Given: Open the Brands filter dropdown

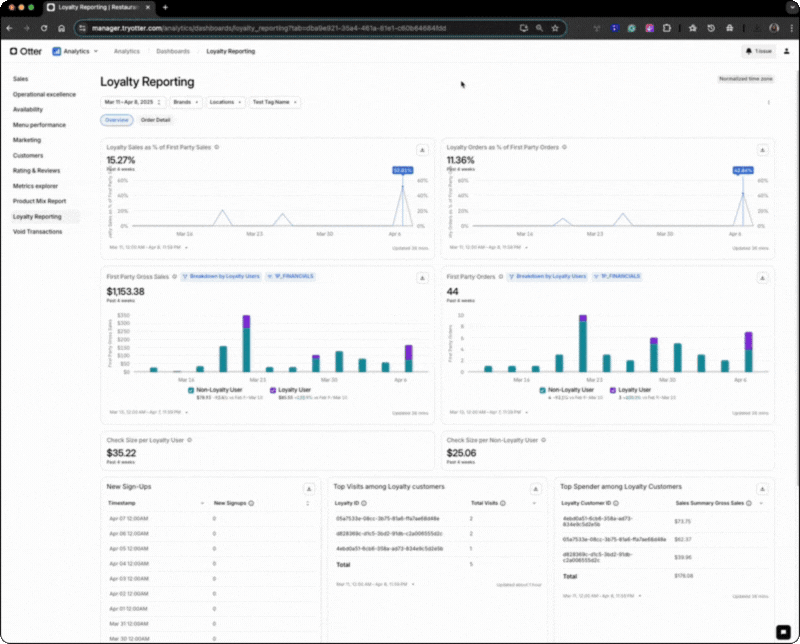Looking at the screenshot, I should 186,102.
